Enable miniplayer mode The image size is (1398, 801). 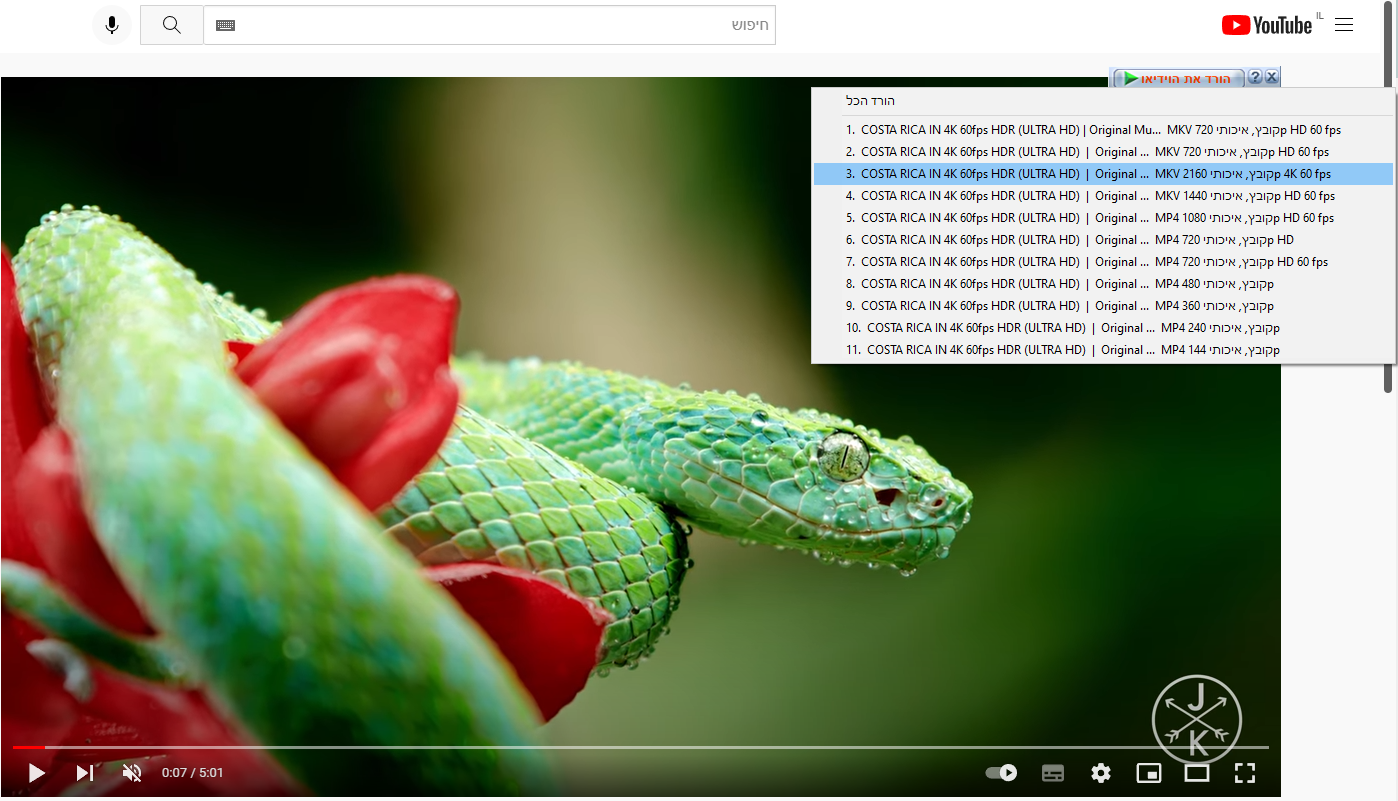(1149, 773)
